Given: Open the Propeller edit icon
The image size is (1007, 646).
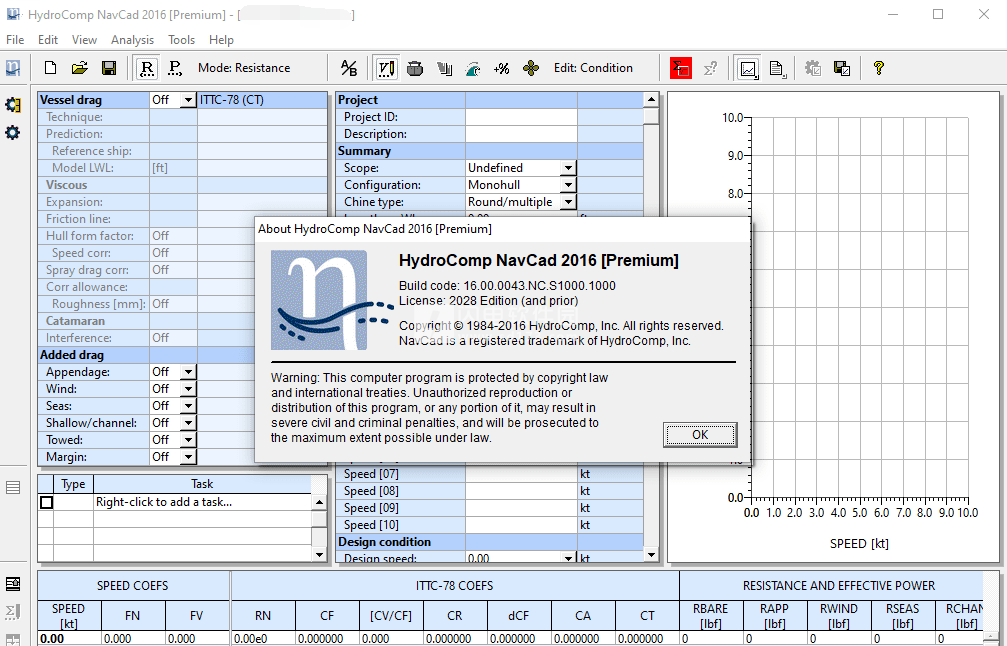Looking at the screenshot, I should click(x=531, y=68).
